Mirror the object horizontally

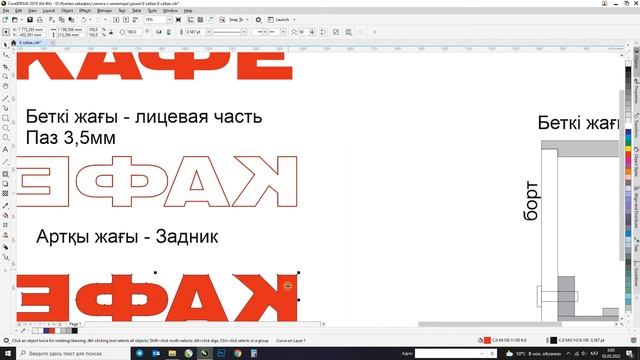point(159,32)
